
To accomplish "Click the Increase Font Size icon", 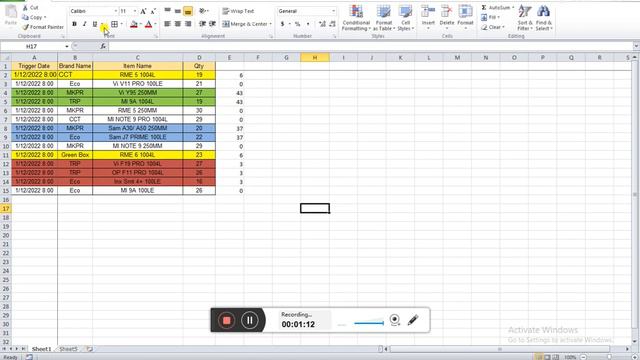I will pos(143,11).
